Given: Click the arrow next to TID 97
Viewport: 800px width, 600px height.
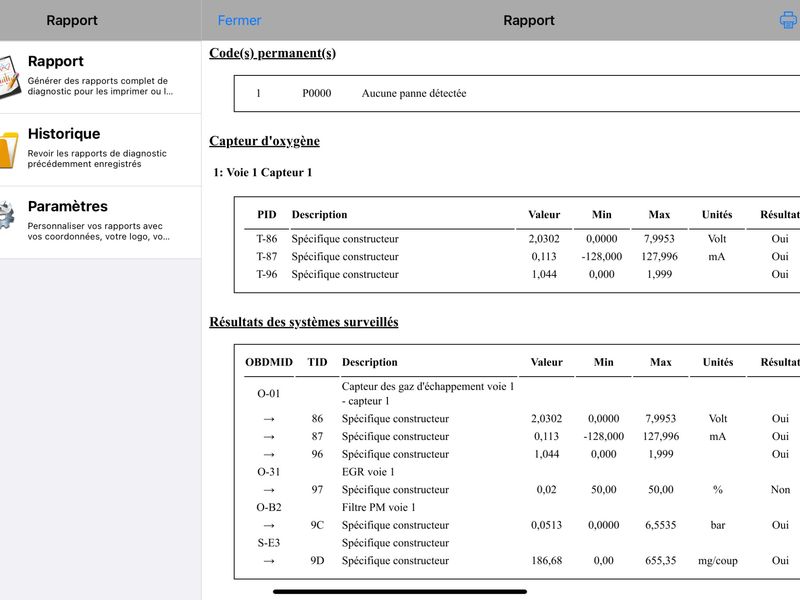Looking at the screenshot, I should coord(269,490).
